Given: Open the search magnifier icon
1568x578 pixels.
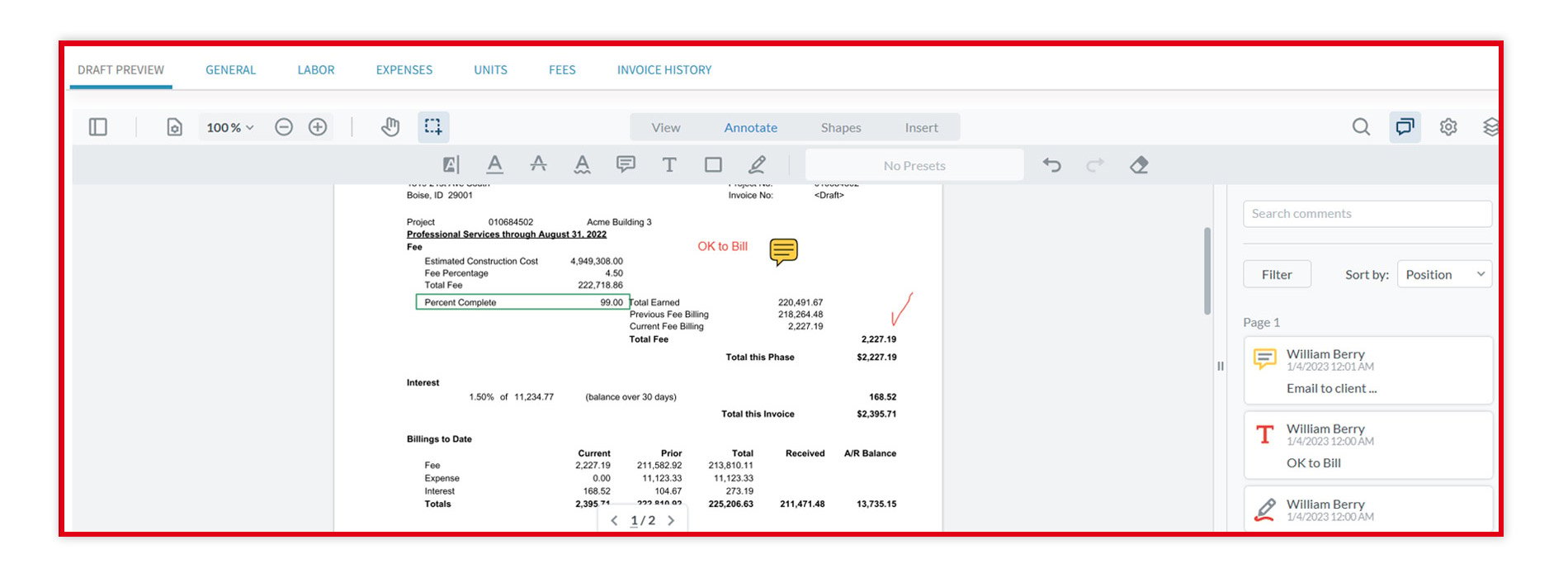Looking at the screenshot, I should (x=1361, y=127).
